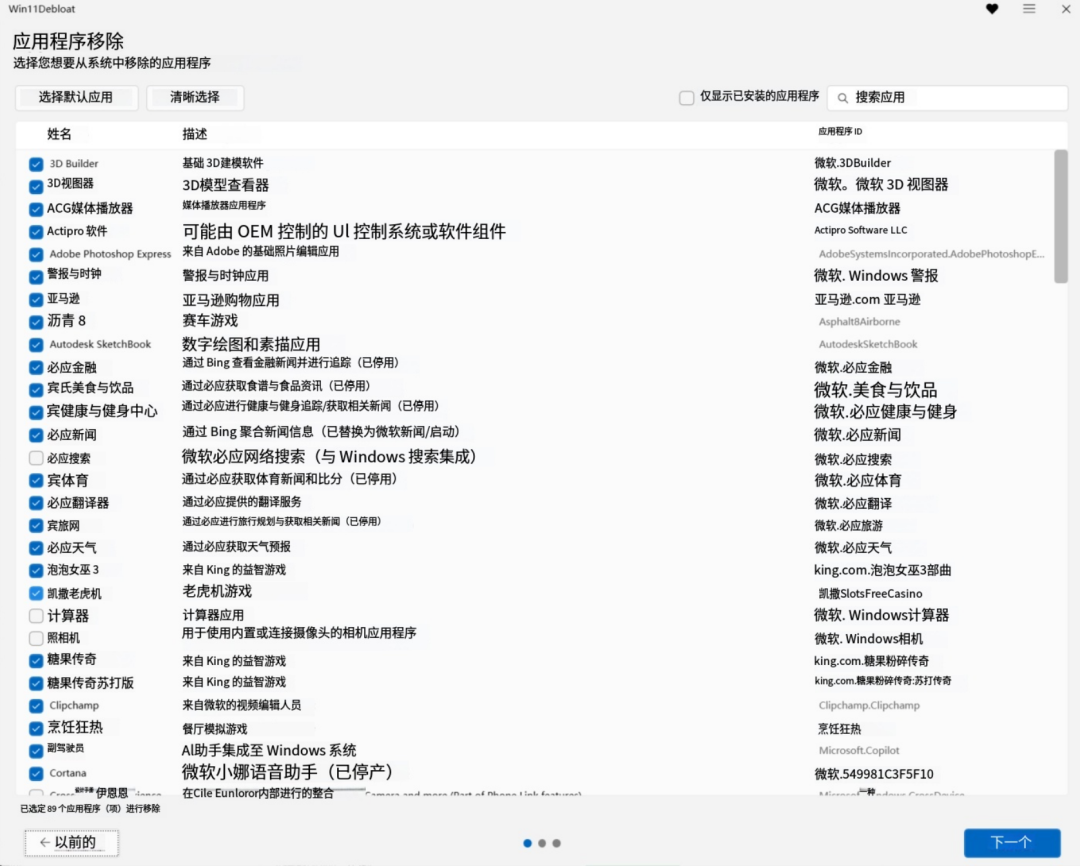Select the middle pagination dot

pyautogui.click(x=541, y=843)
